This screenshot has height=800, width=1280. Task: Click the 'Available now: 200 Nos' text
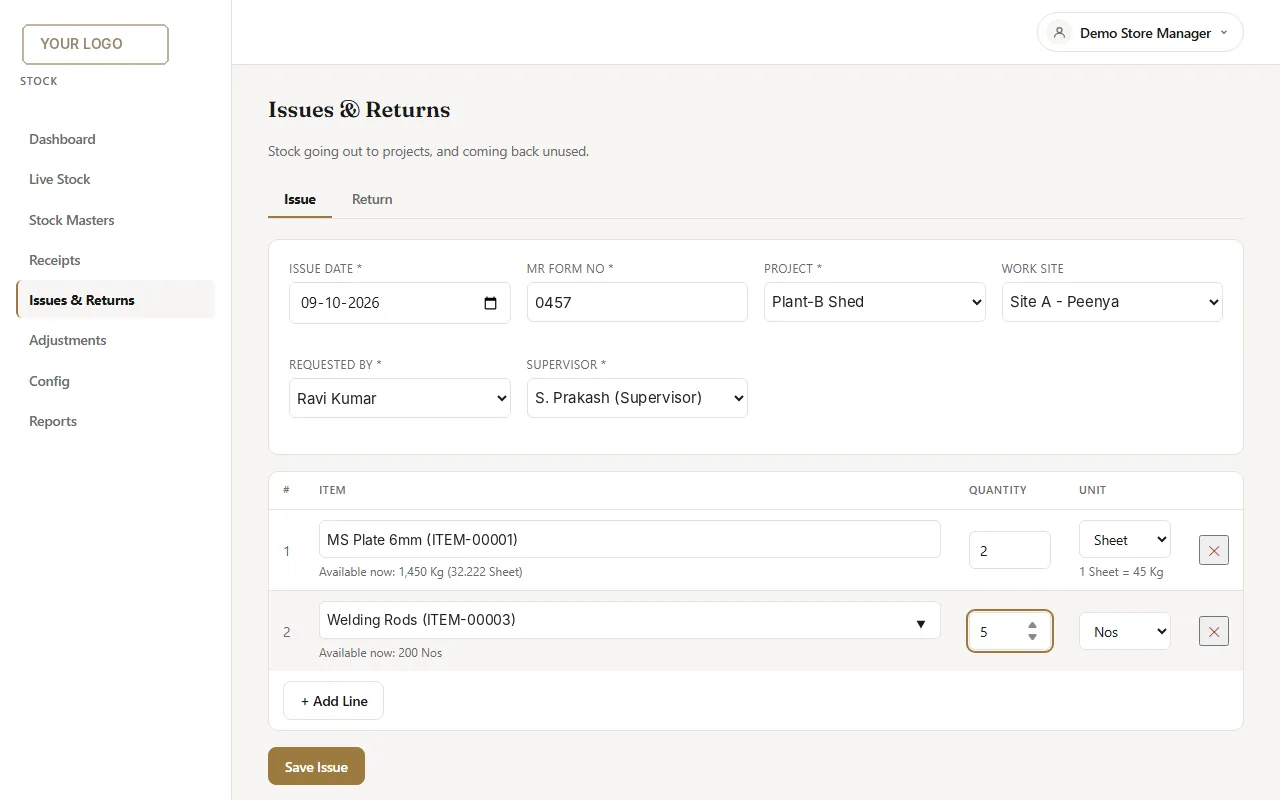tap(381, 653)
